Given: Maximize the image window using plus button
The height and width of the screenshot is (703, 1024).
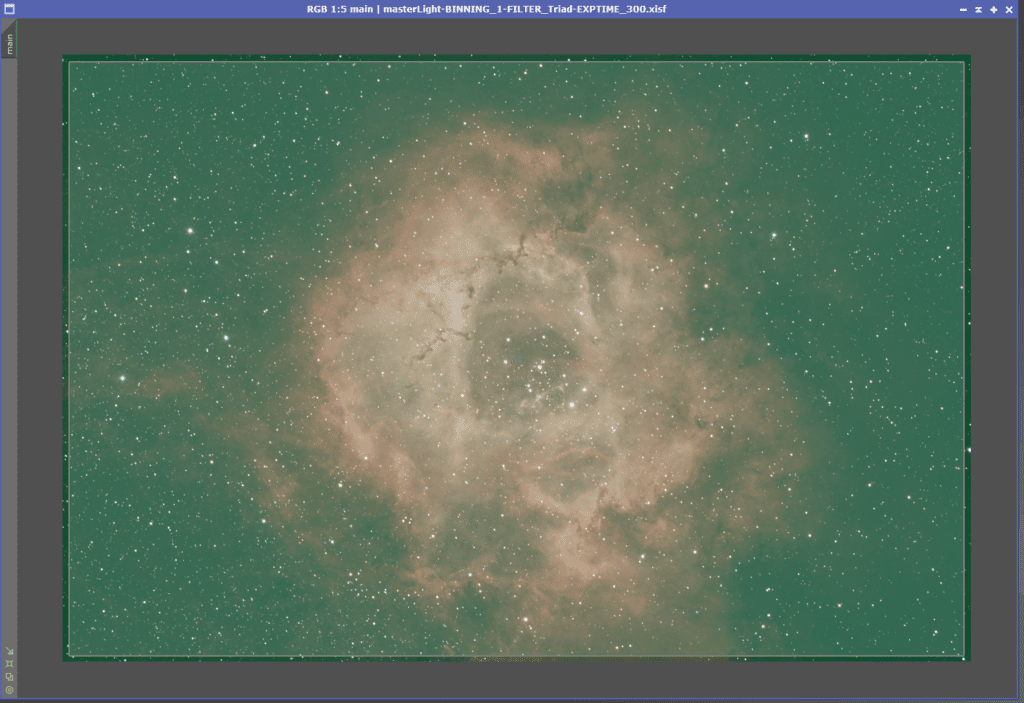Looking at the screenshot, I should coord(993,9).
